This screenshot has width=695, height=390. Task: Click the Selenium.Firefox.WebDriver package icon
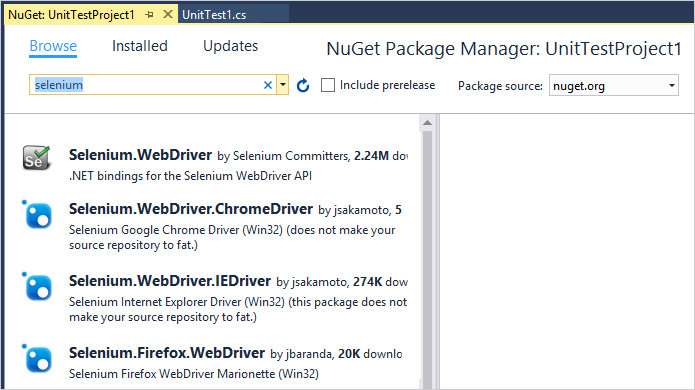38,359
